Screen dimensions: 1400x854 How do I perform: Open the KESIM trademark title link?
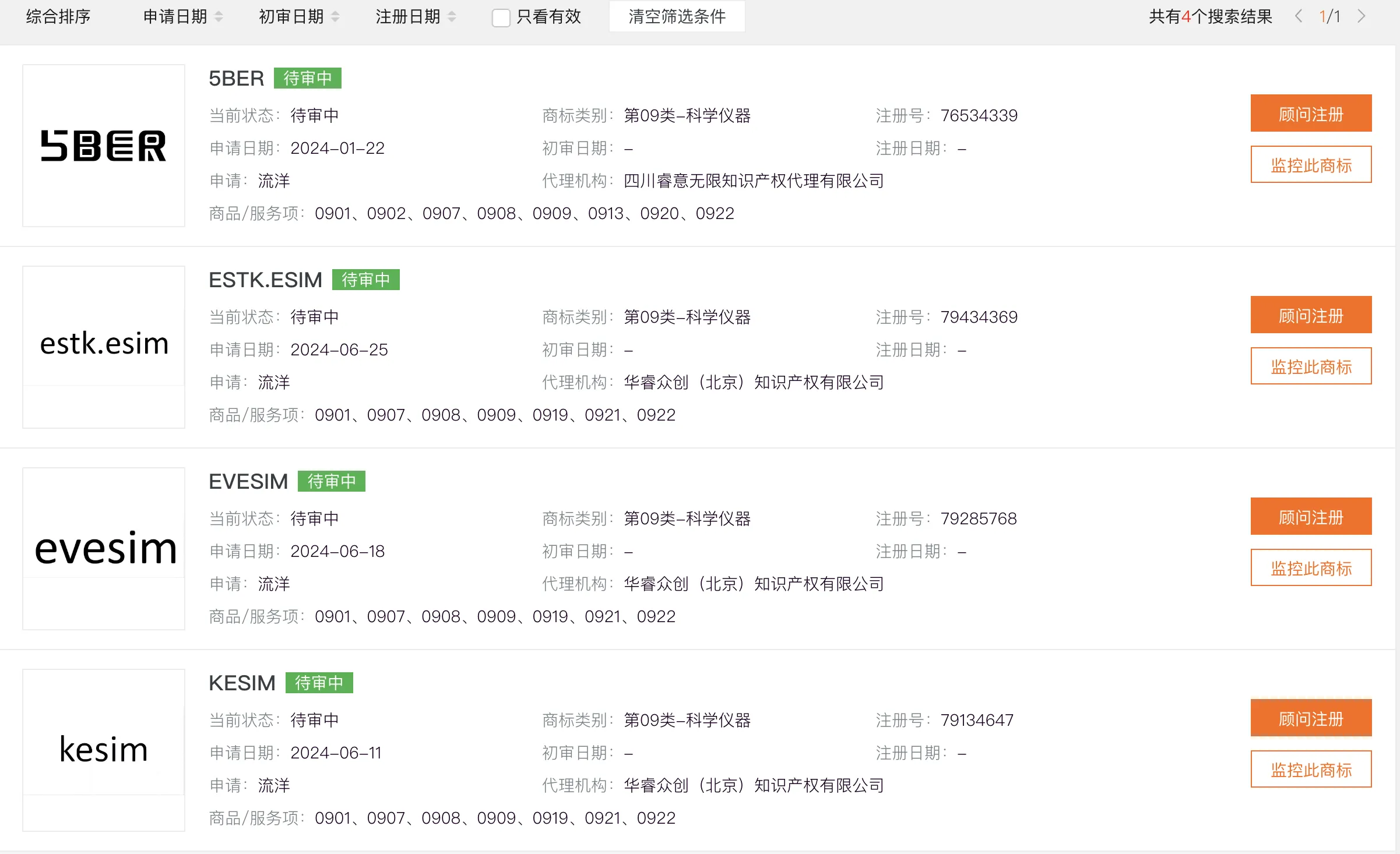pyautogui.click(x=242, y=683)
